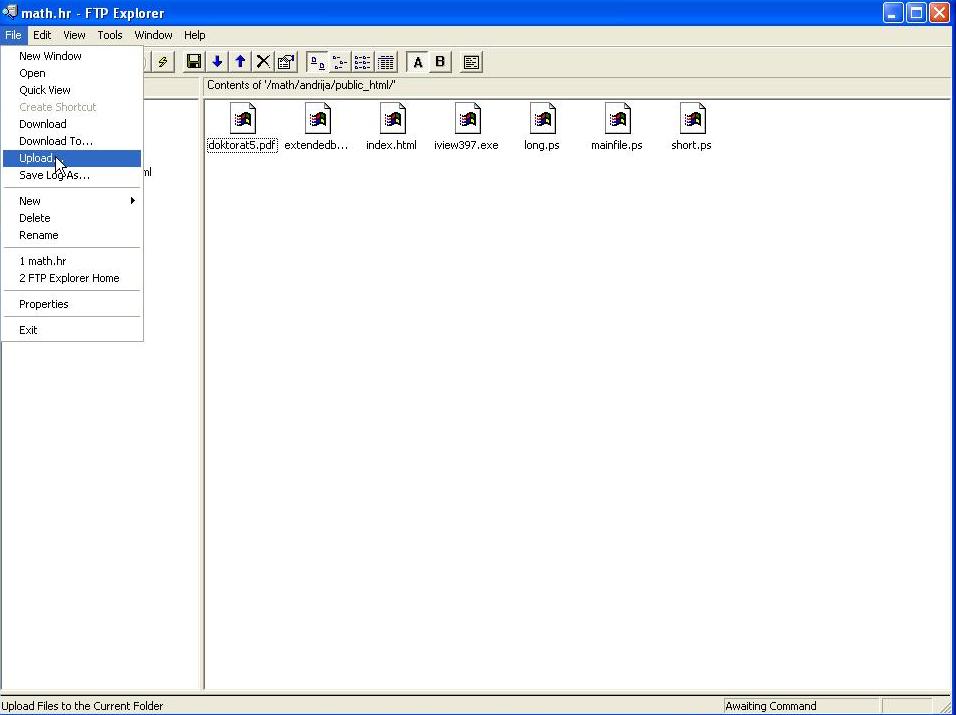Image resolution: width=956 pixels, height=715 pixels.
Task: Choose Delete from the File menu
Action: pos(72,218)
